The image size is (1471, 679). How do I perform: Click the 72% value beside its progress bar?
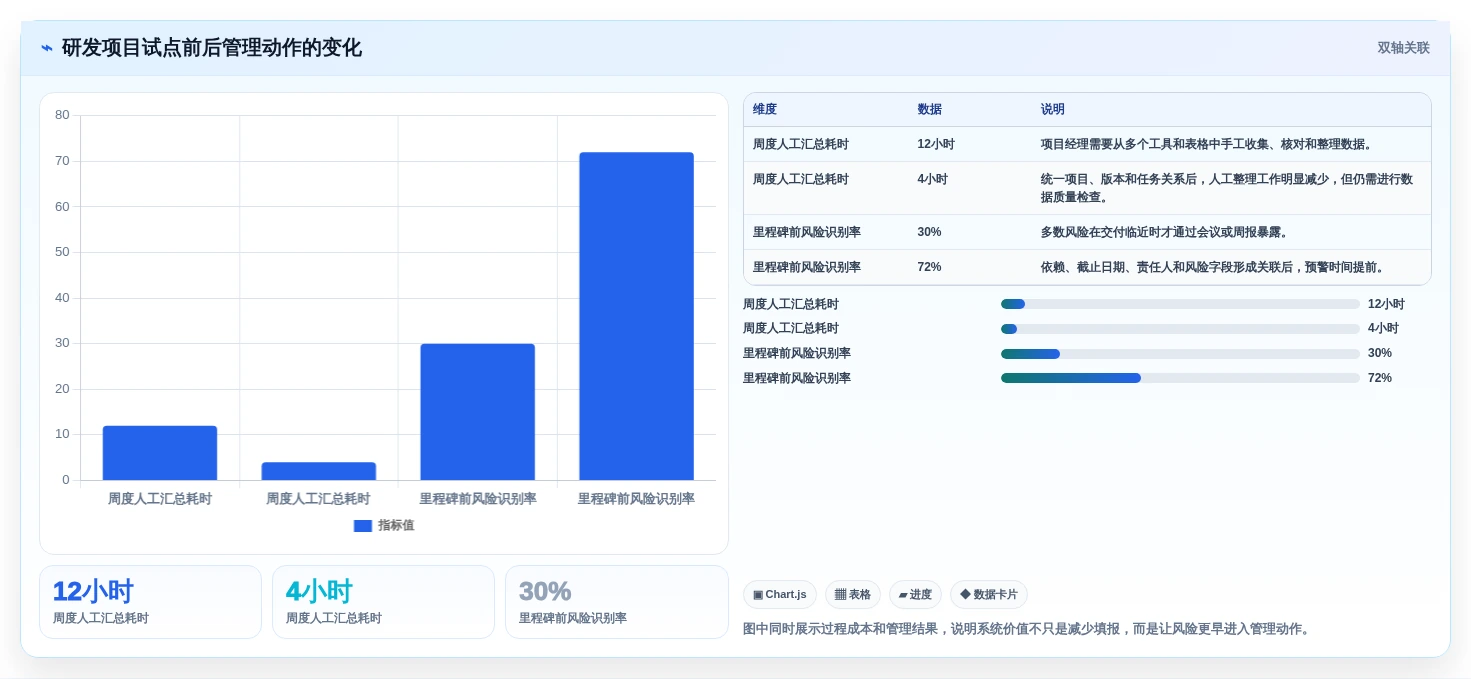(1380, 378)
